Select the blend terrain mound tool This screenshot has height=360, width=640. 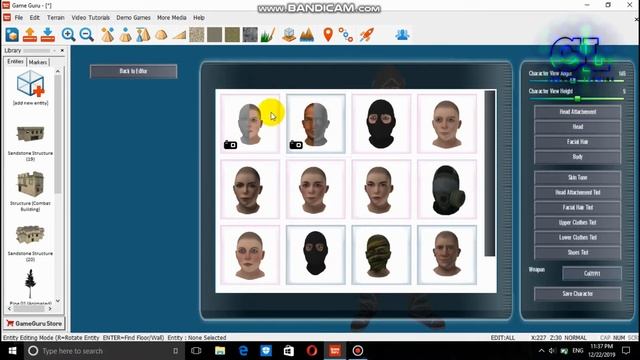(161, 35)
